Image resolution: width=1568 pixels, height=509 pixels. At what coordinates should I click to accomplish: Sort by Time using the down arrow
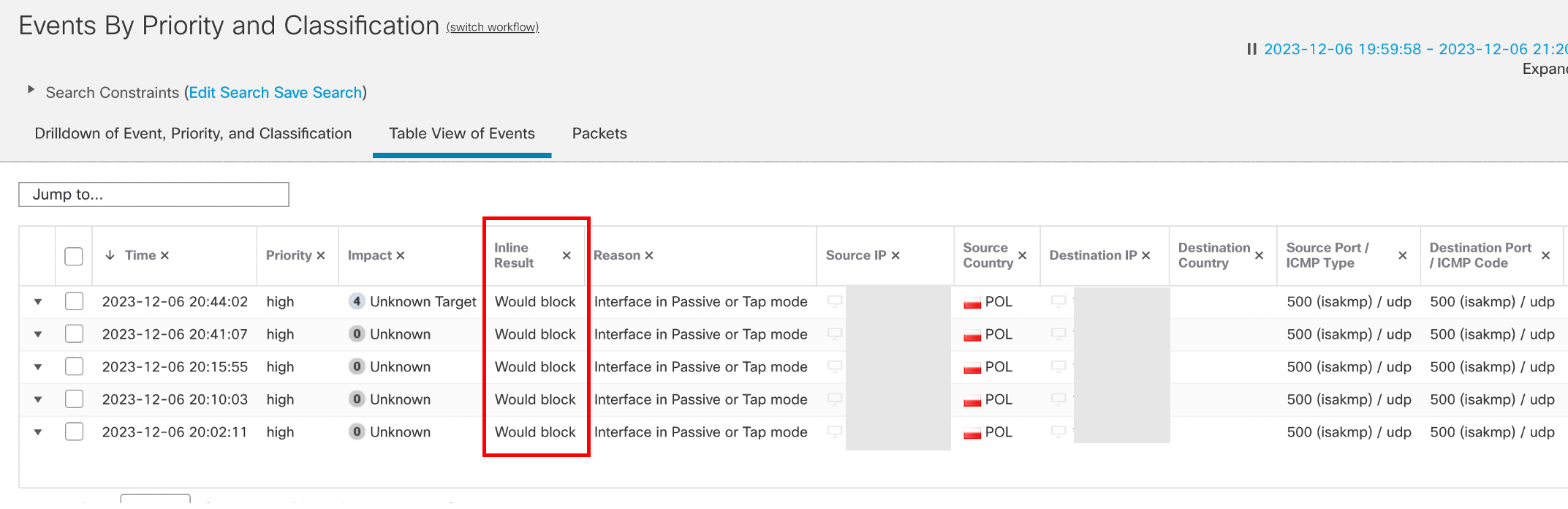110,255
